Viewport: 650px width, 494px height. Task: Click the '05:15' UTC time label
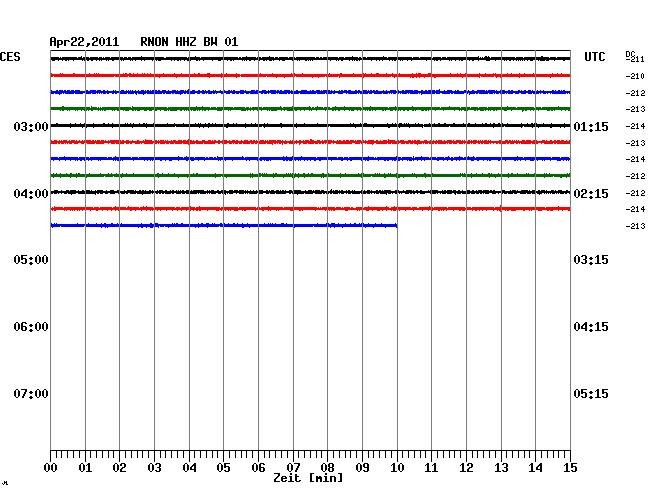coord(591,393)
